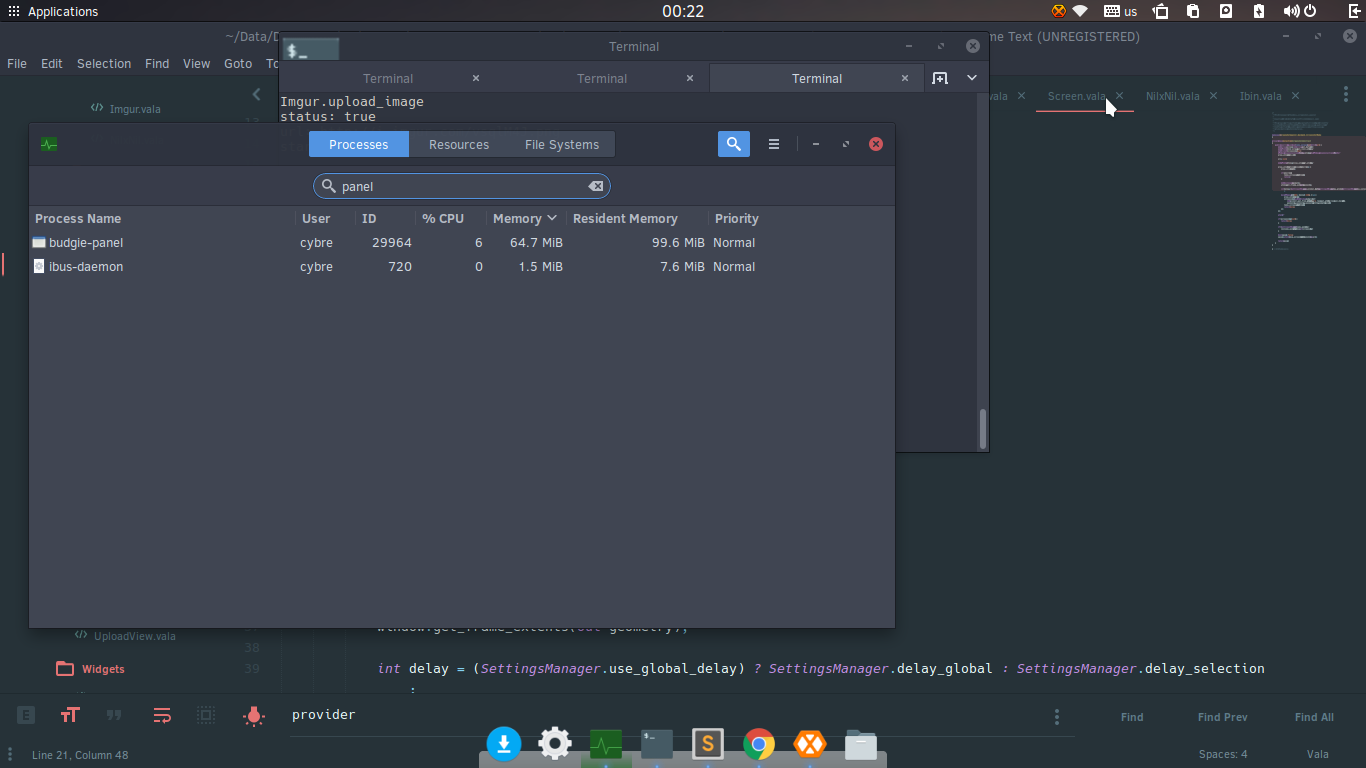
Task: Click the budgie-panel process icon
Action: click(x=39, y=243)
